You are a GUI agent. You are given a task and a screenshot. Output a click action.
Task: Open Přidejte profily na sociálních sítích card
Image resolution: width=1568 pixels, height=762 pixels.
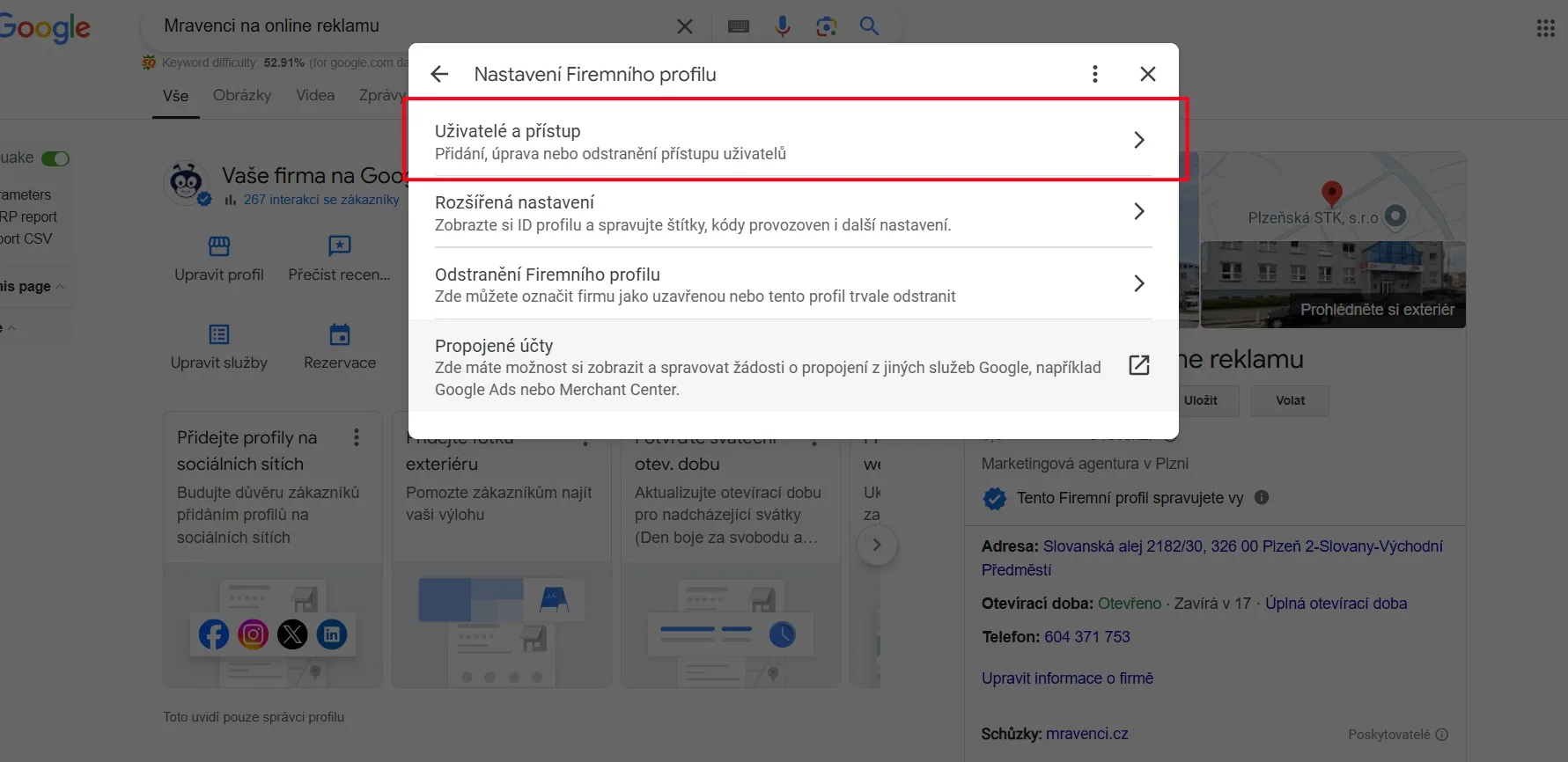[273, 549]
